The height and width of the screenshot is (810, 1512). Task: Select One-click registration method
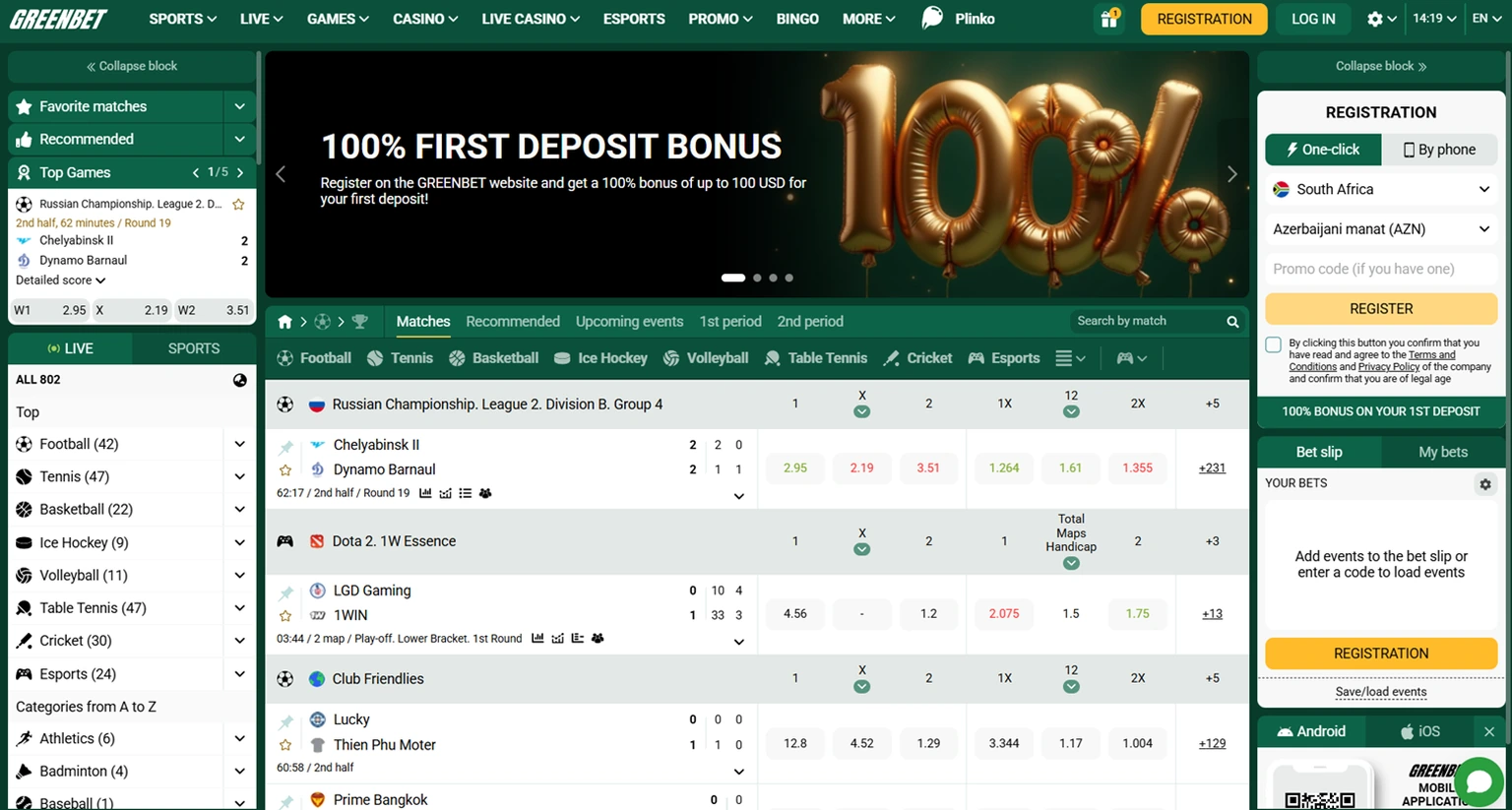click(x=1323, y=150)
